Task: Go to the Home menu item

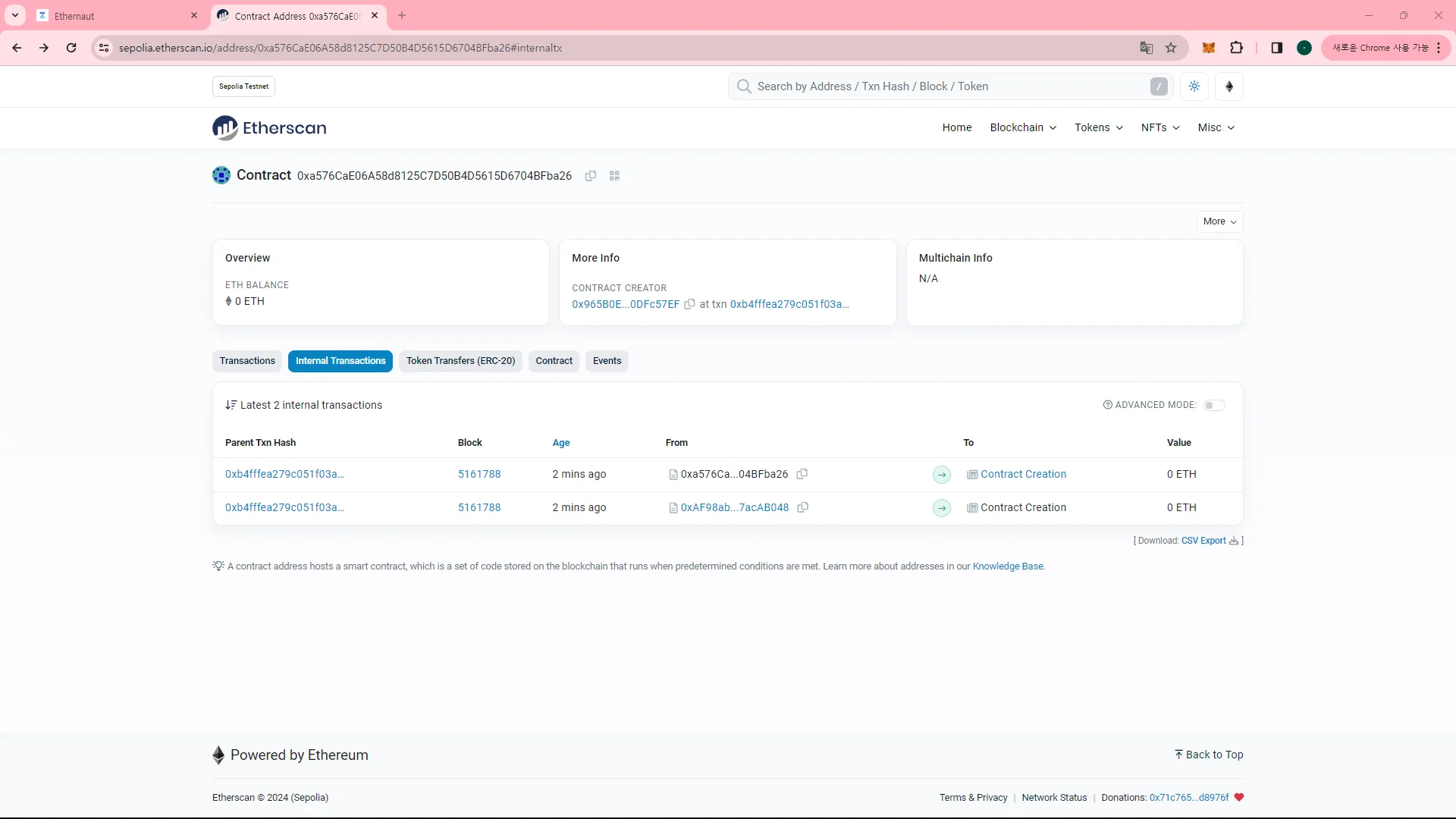Action: coord(957,127)
